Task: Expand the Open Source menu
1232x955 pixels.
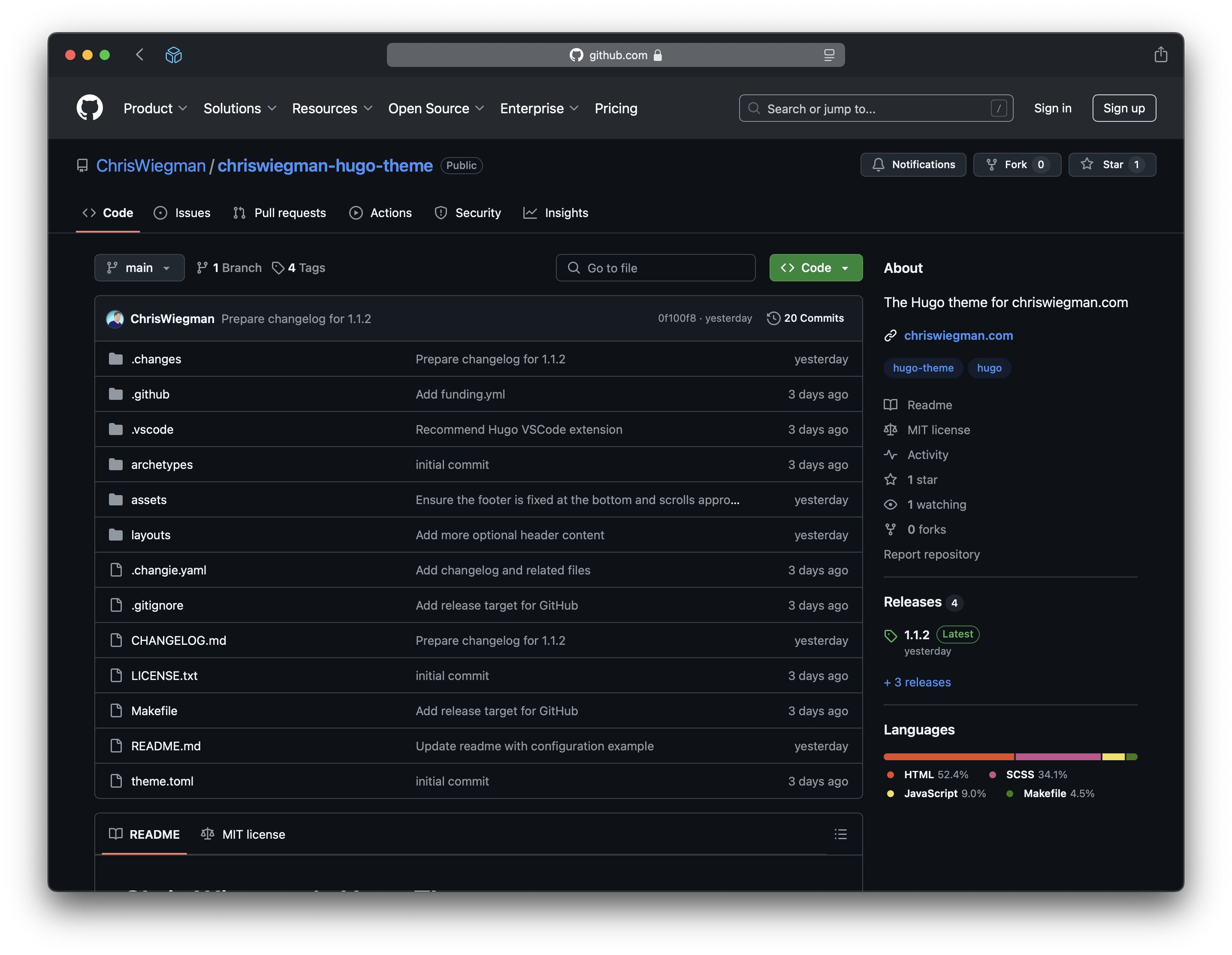Action: coord(436,108)
